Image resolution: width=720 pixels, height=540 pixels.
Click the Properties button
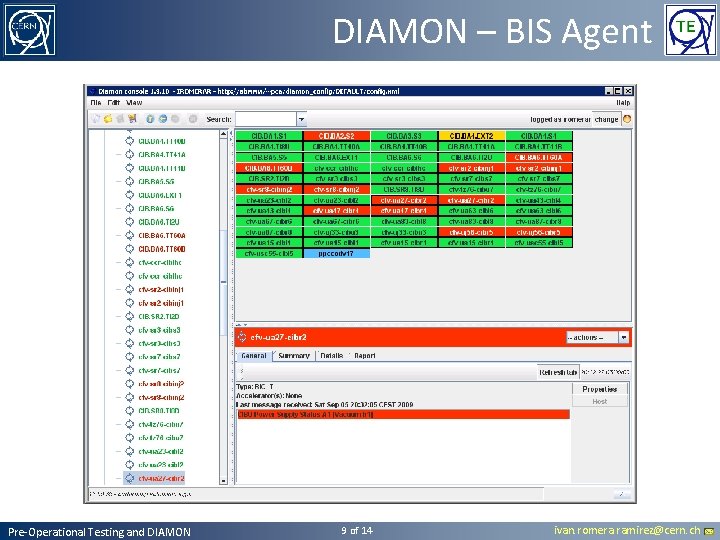coord(600,389)
